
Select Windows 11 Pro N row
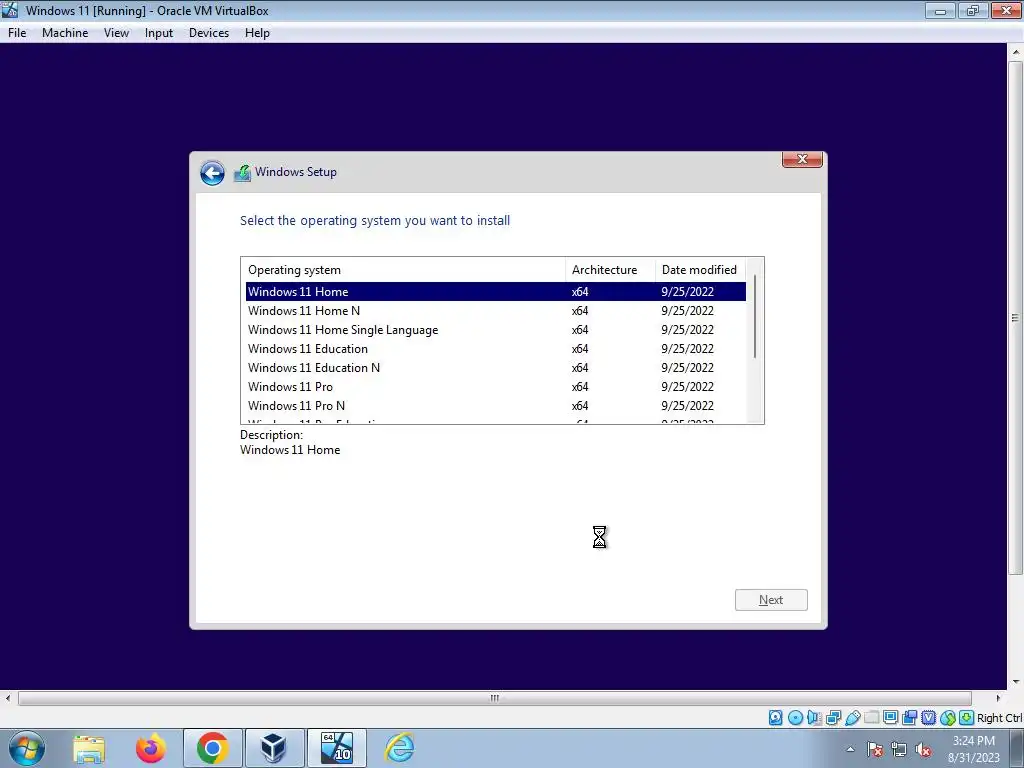(x=496, y=406)
